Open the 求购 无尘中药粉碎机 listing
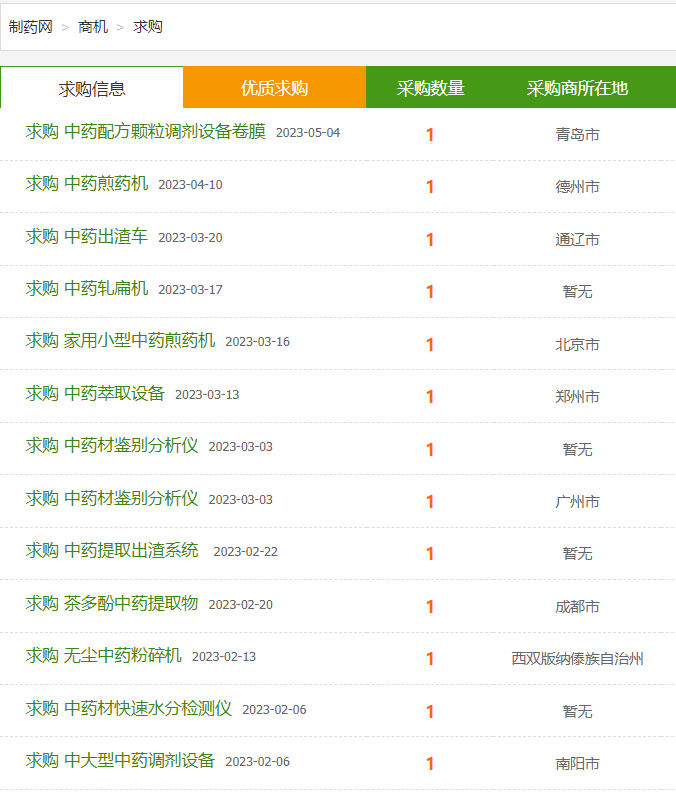This screenshot has width=676, height=793. (104, 655)
